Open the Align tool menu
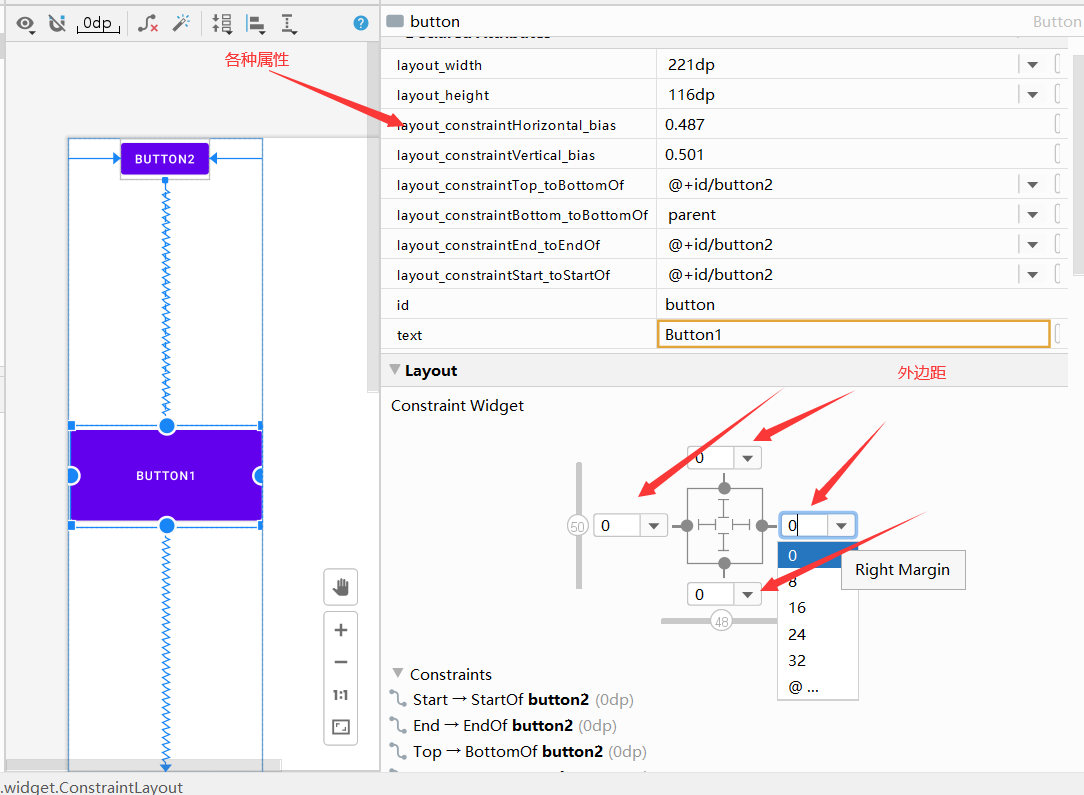The image size is (1084, 795). tap(256, 24)
